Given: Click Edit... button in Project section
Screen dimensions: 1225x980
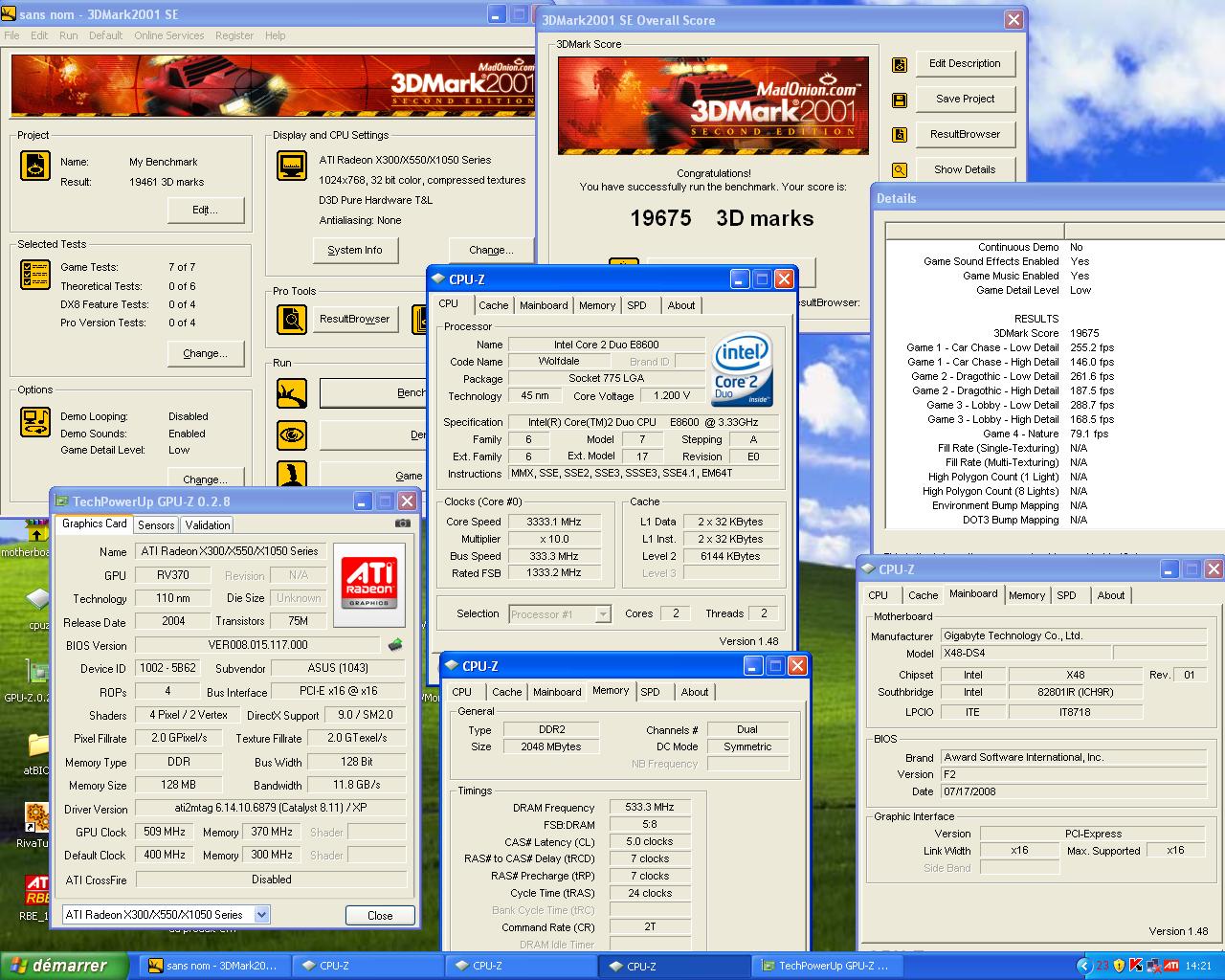Looking at the screenshot, I should pyautogui.click(x=205, y=210).
